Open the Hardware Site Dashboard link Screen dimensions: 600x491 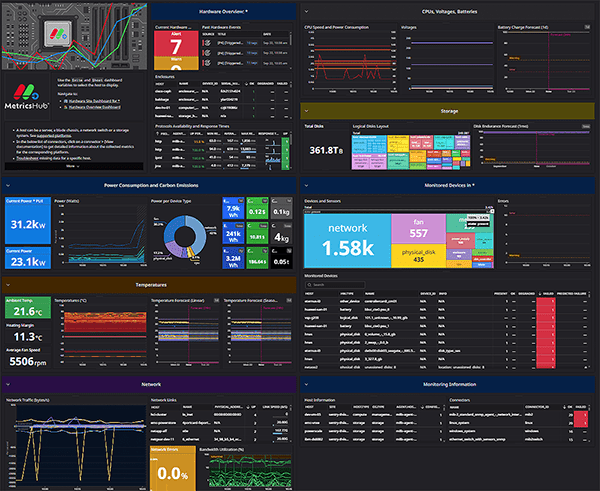click(x=92, y=101)
